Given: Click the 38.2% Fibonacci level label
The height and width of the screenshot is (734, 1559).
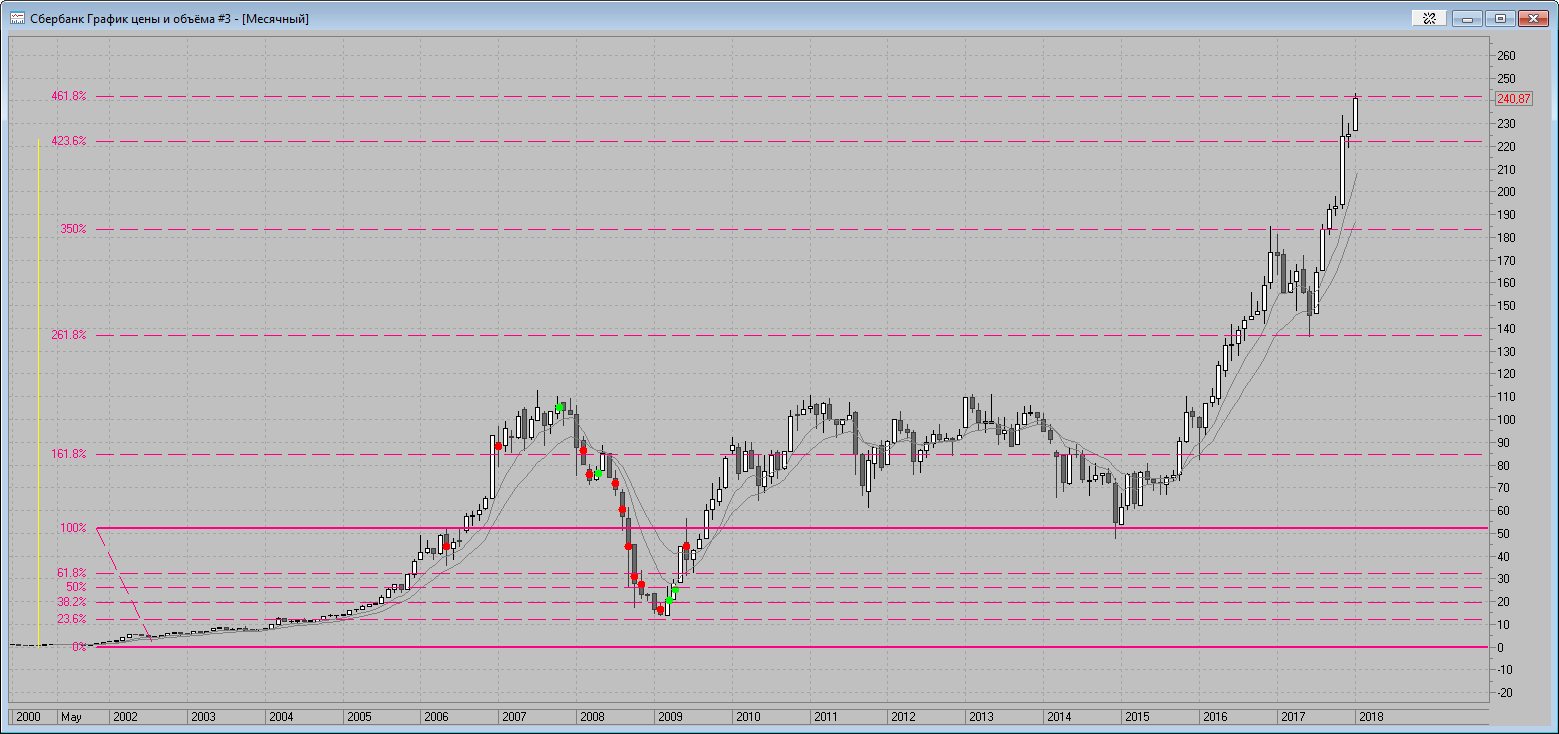Looking at the screenshot, I should click(72, 602).
